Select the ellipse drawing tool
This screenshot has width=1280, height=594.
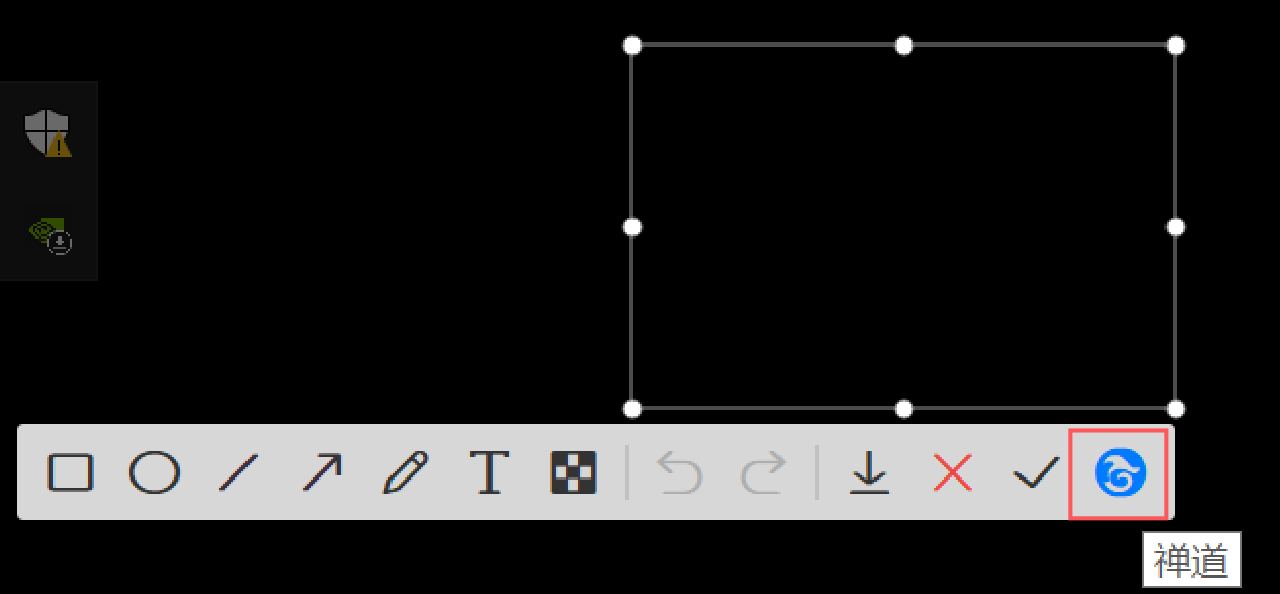pos(154,472)
